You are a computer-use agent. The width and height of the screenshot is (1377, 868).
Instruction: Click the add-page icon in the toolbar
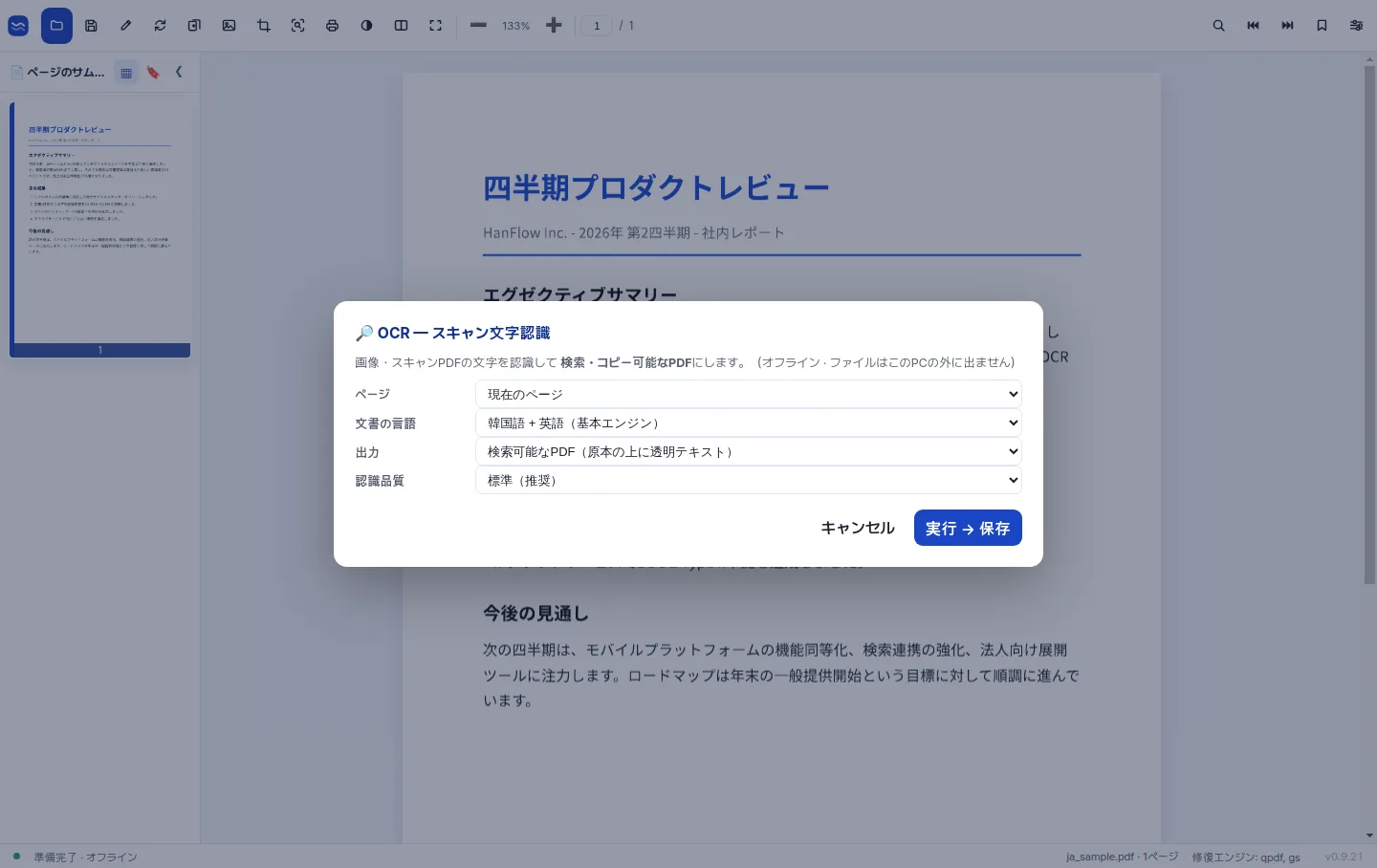(x=194, y=26)
